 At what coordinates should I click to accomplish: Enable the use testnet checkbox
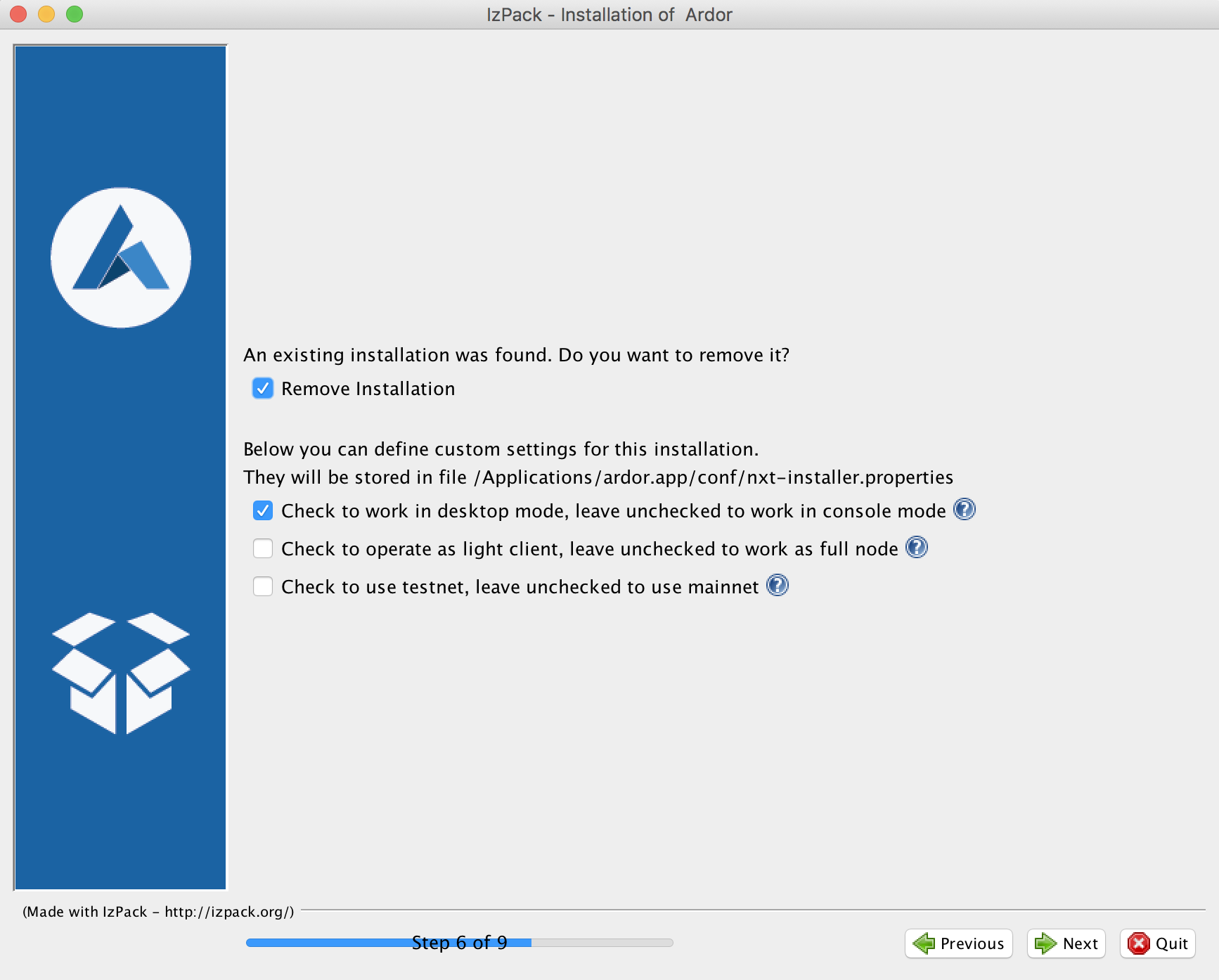[x=263, y=587]
